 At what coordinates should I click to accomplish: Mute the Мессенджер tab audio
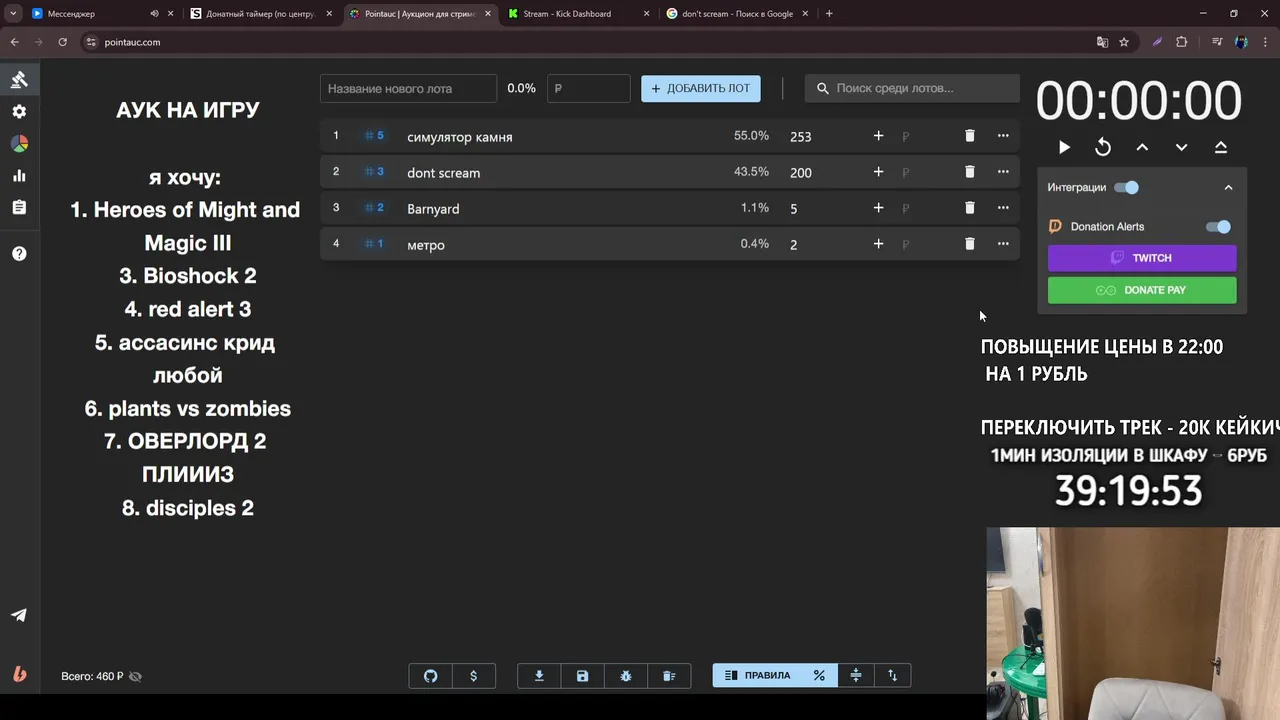pyautogui.click(x=154, y=14)
